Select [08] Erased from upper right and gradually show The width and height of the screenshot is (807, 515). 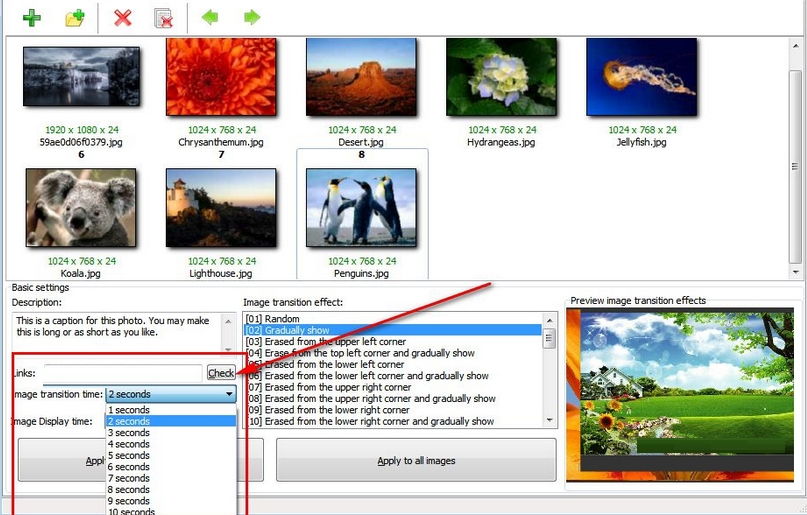point(393,398)
